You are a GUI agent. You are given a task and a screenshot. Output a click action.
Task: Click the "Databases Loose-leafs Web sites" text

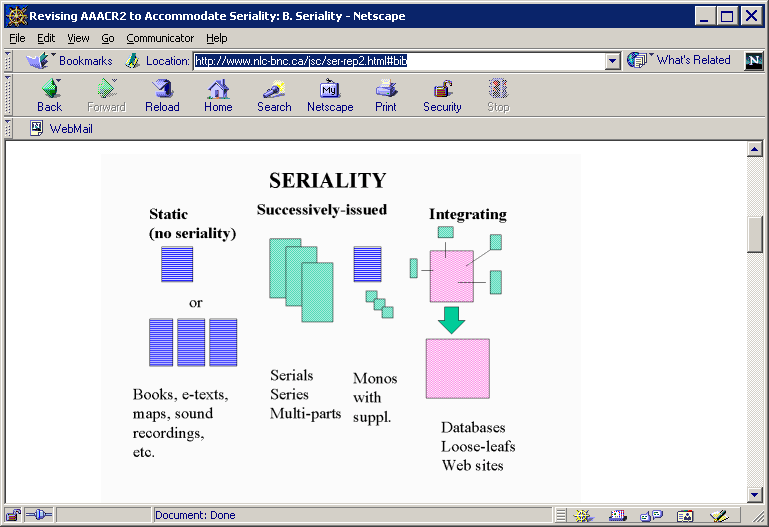pos(478,446)
